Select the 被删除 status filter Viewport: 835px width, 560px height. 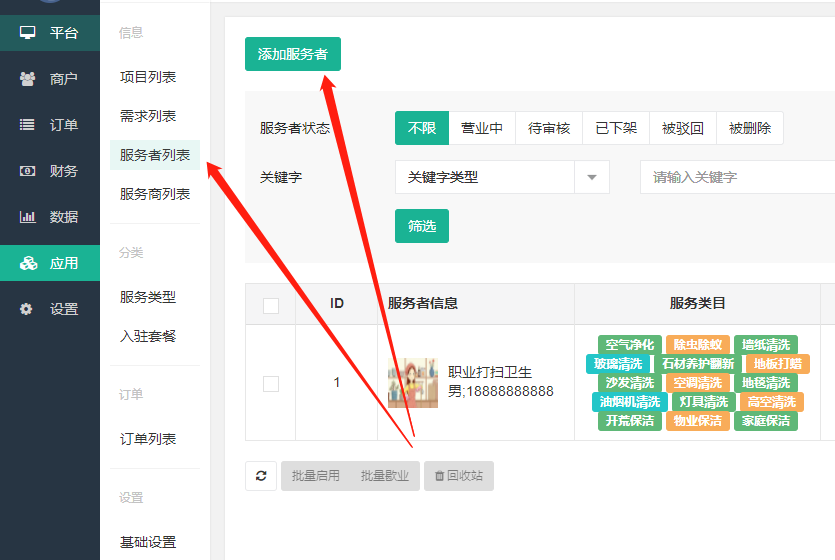click(750, 128)
